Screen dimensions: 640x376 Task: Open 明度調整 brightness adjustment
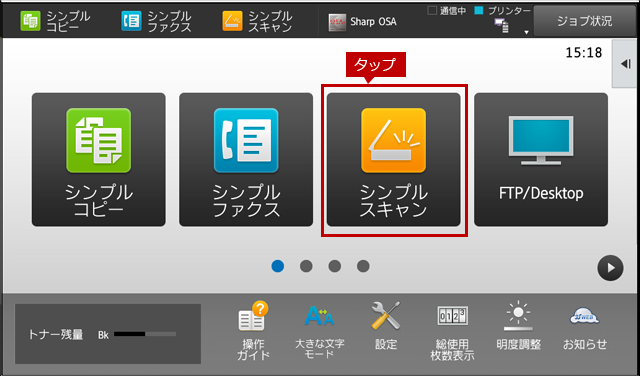click(518, 326)
